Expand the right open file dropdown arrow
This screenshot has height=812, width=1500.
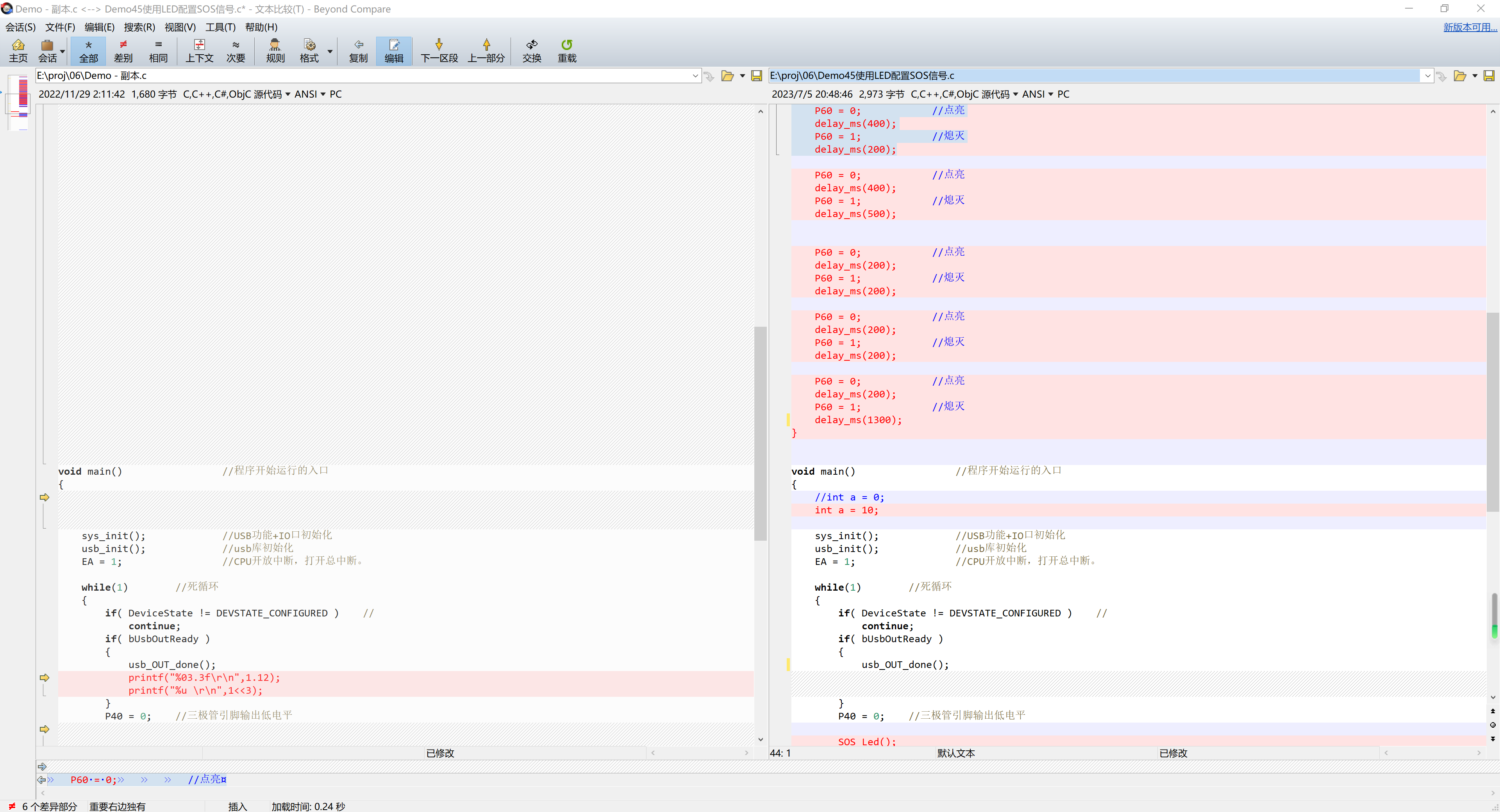point(1475,76)
